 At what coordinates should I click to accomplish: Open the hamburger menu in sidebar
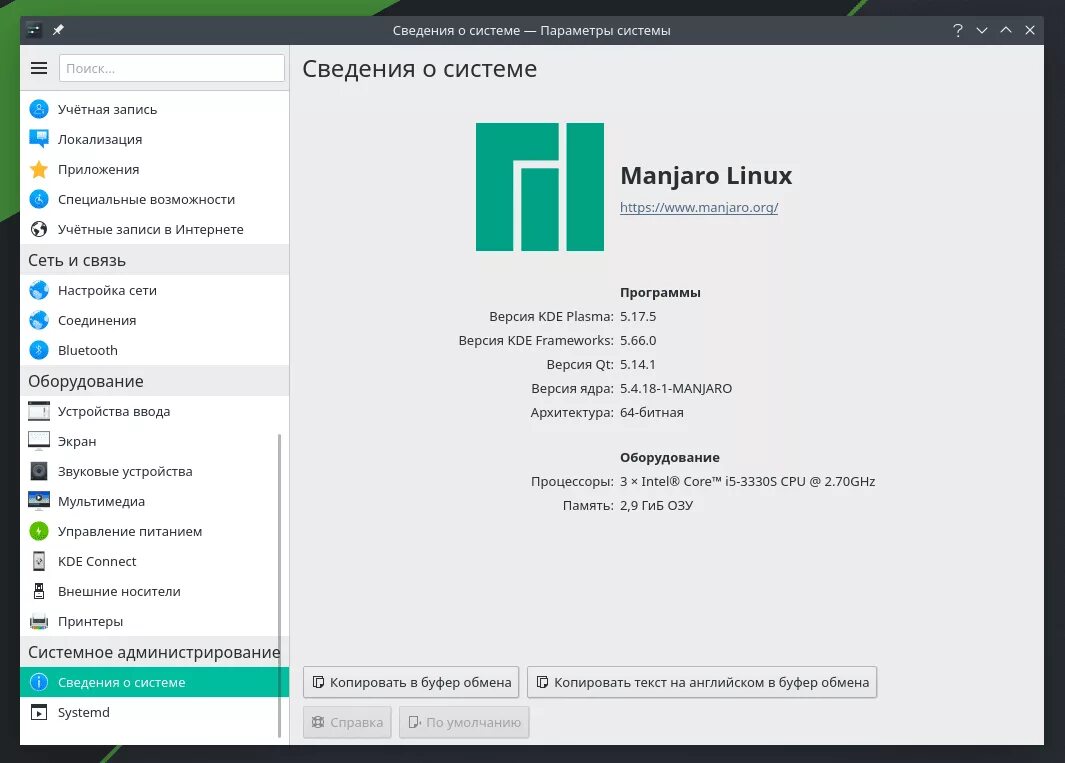[39, 68]
